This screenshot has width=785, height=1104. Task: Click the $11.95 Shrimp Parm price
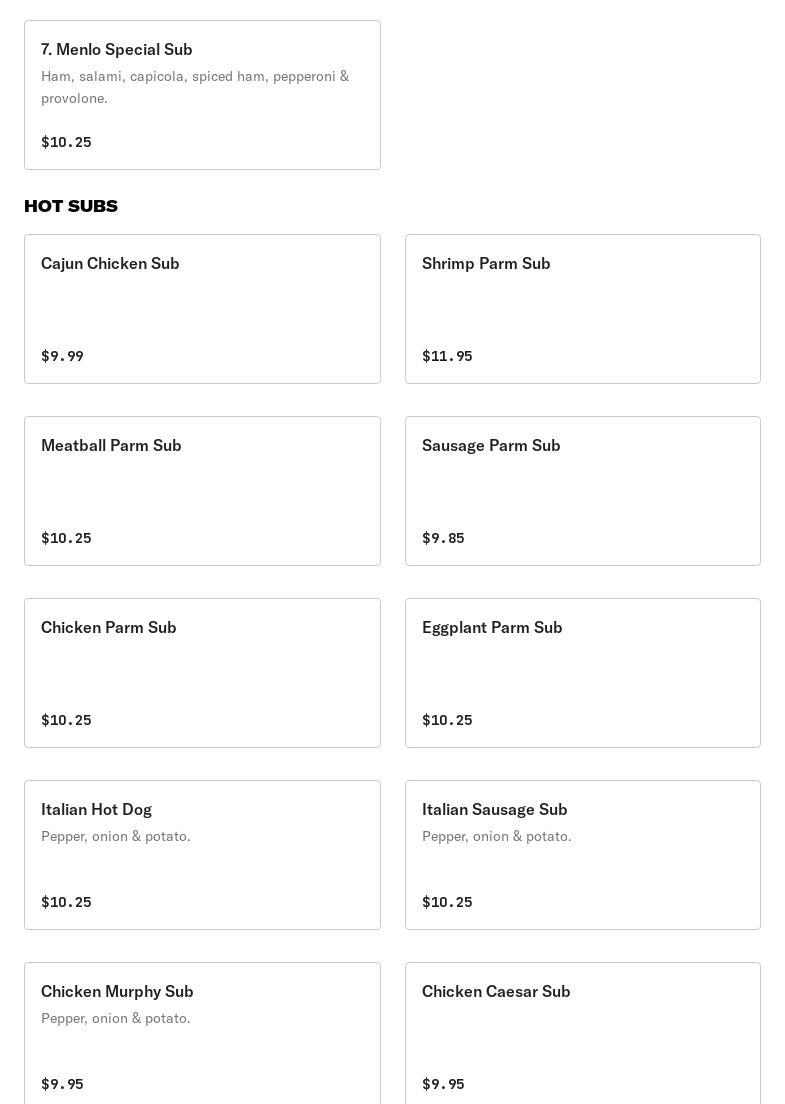pos(447,356)
